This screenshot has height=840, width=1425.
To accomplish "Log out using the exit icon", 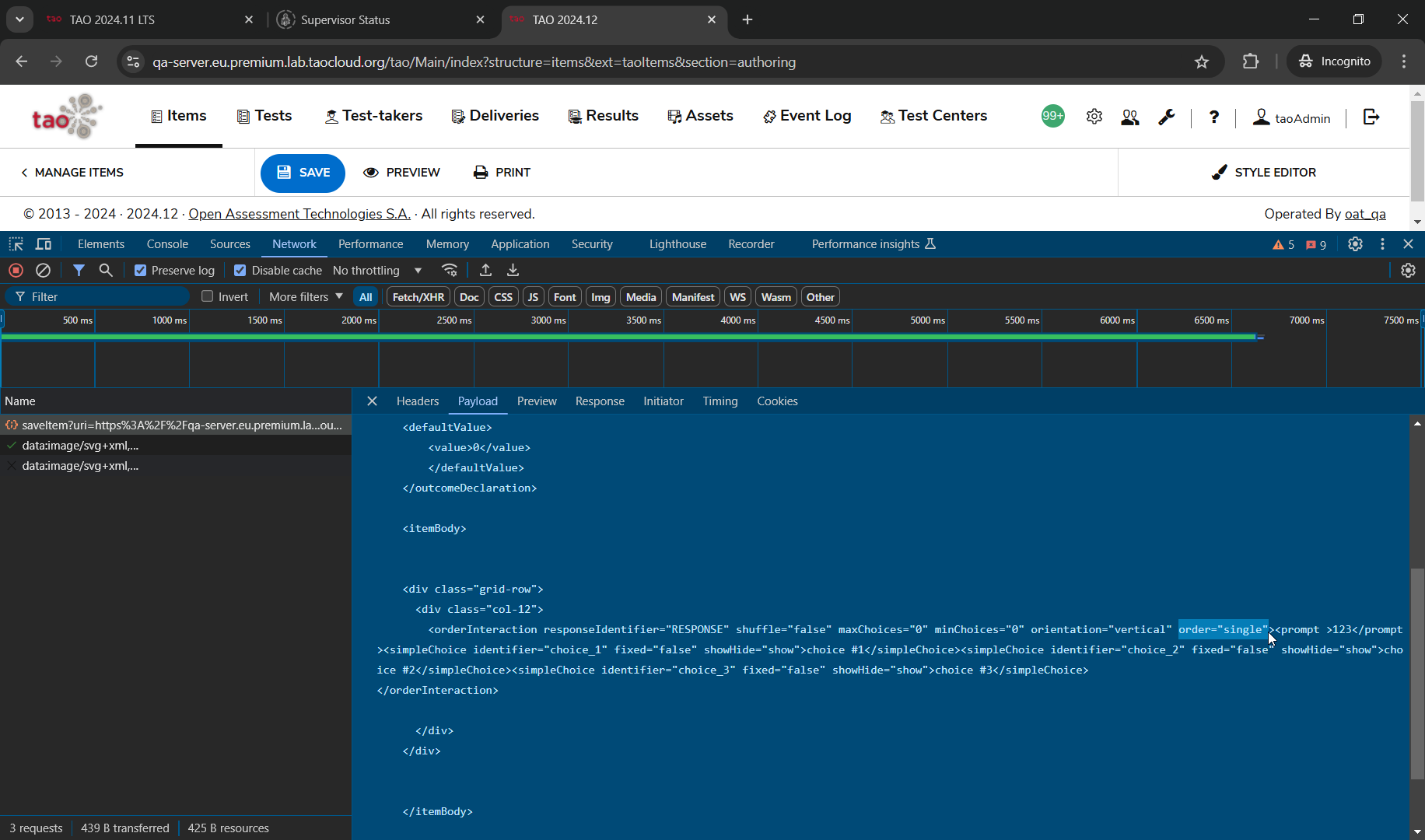I will pyautogui.click(x=1371, y=117).
